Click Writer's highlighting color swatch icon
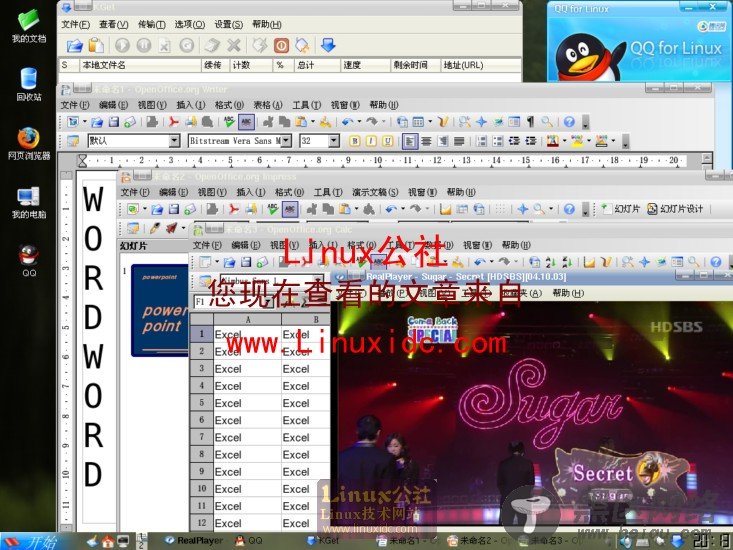The height and width of the screenshot is (550, 733). coord(577,141)
